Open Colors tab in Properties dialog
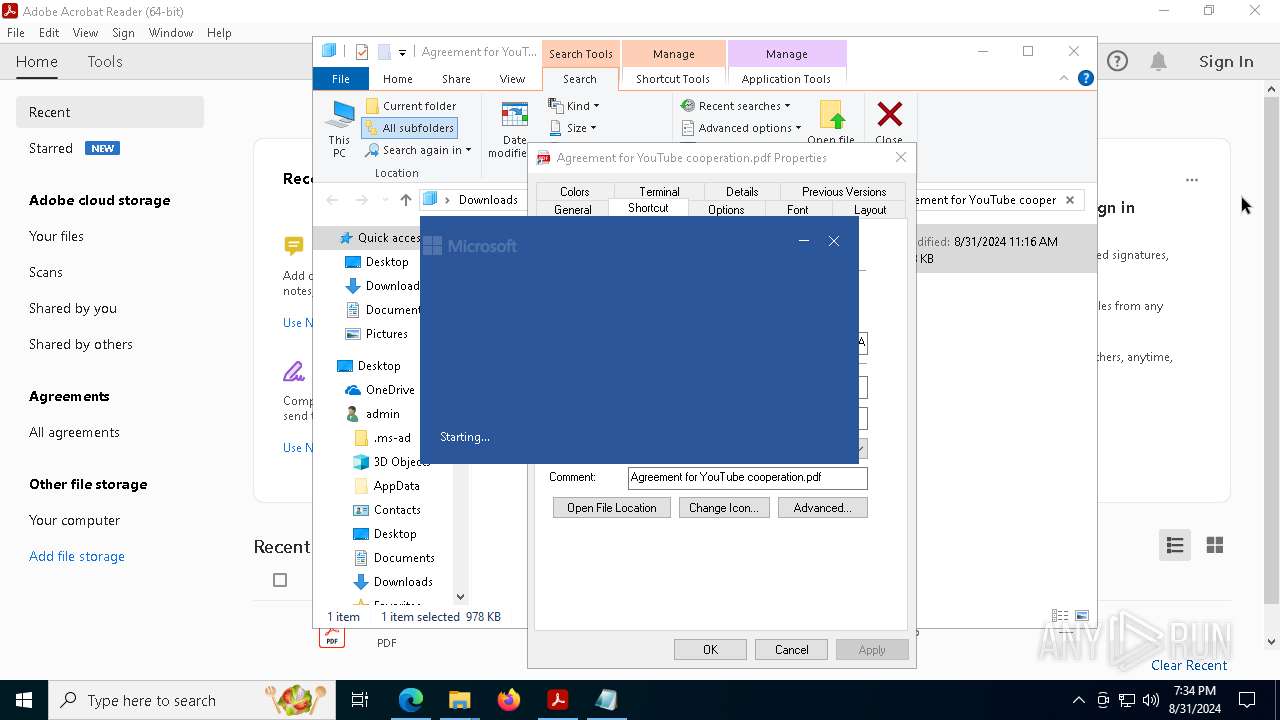Screen dimensions: 1280x720 [x=574, y=192]
